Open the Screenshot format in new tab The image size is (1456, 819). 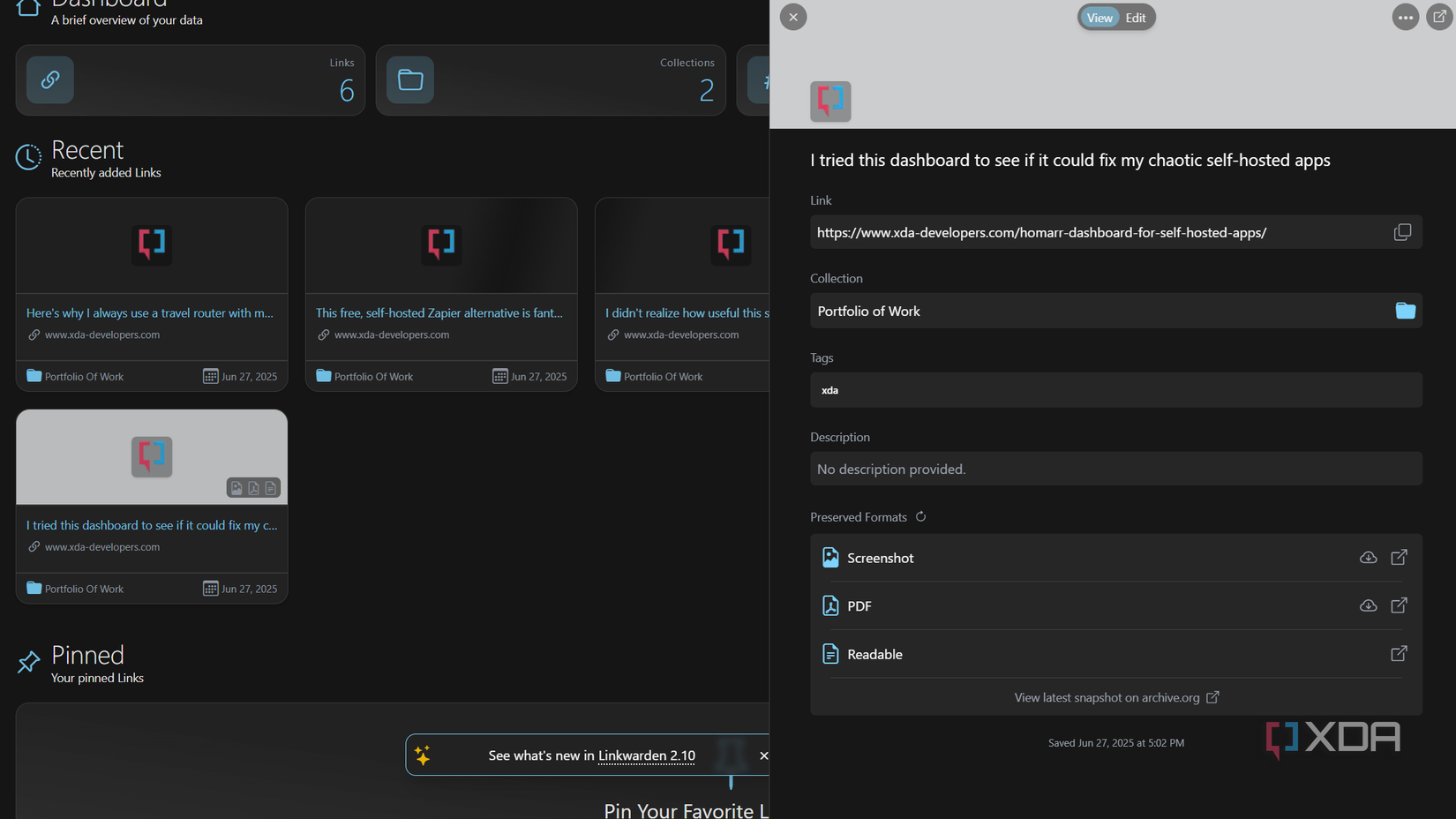pyautogui.click(x=1399, y=558)
